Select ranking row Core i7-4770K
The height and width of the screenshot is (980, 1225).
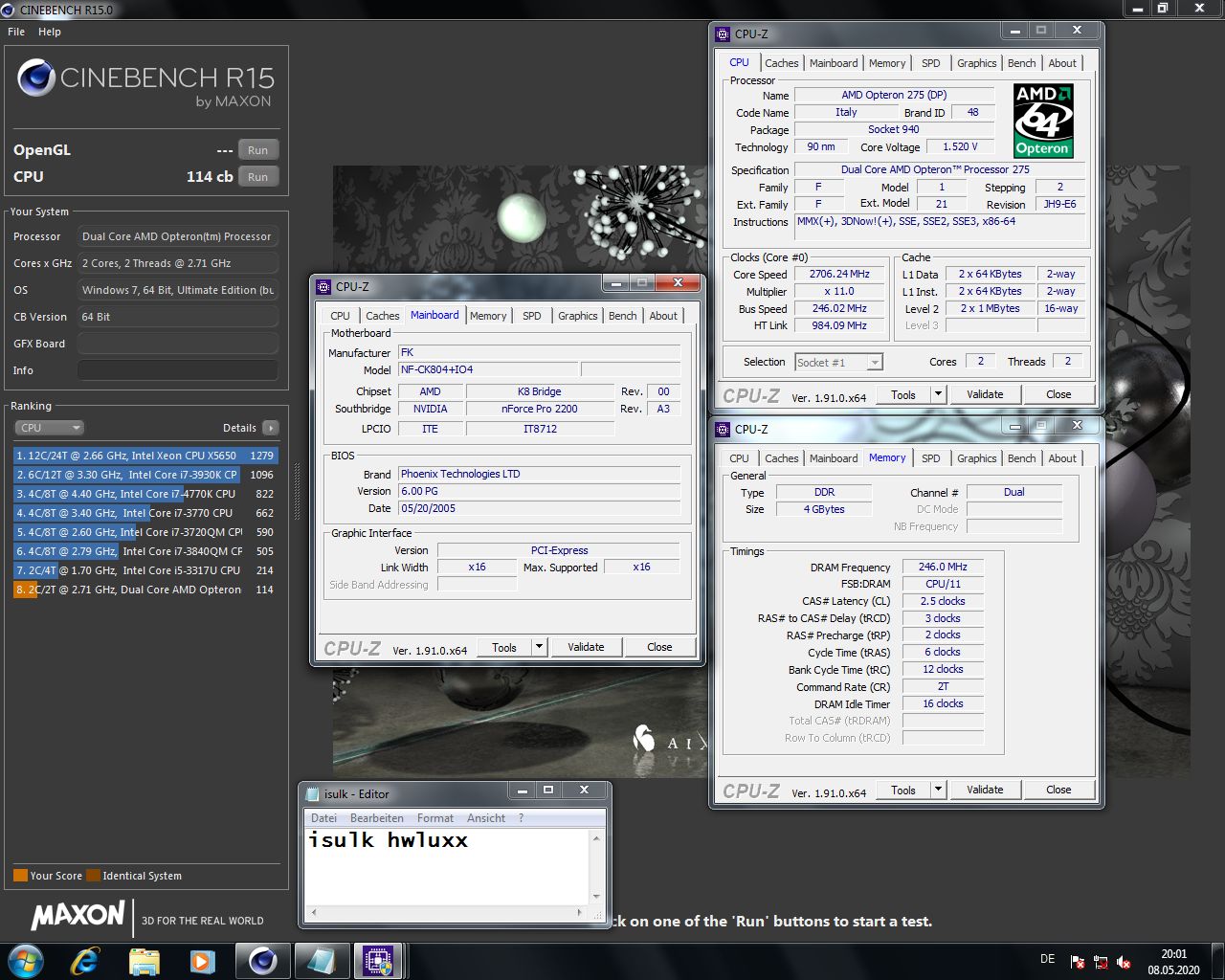coord(145,494)
